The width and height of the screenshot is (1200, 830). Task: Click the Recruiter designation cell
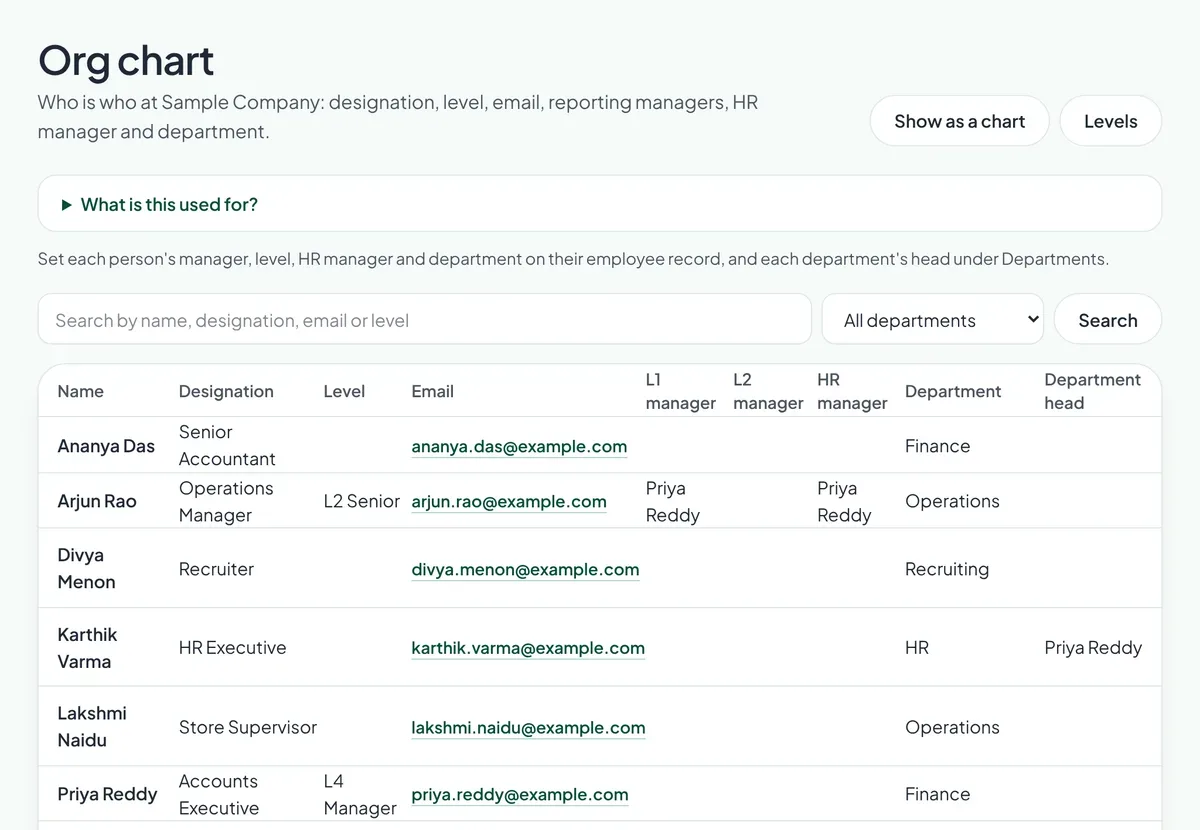click(x=216, y=569)
